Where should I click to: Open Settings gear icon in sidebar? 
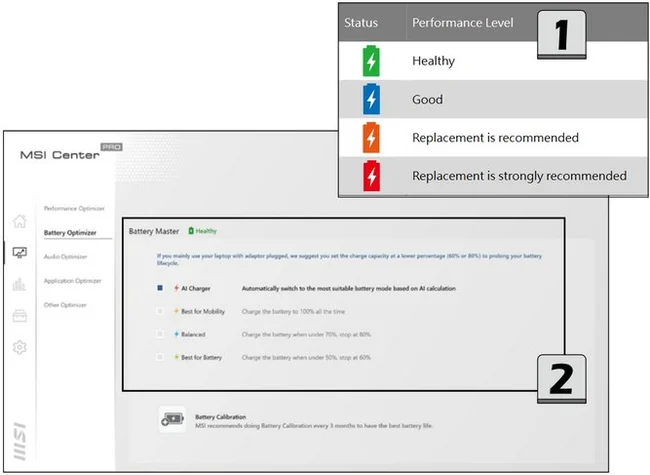19,347
